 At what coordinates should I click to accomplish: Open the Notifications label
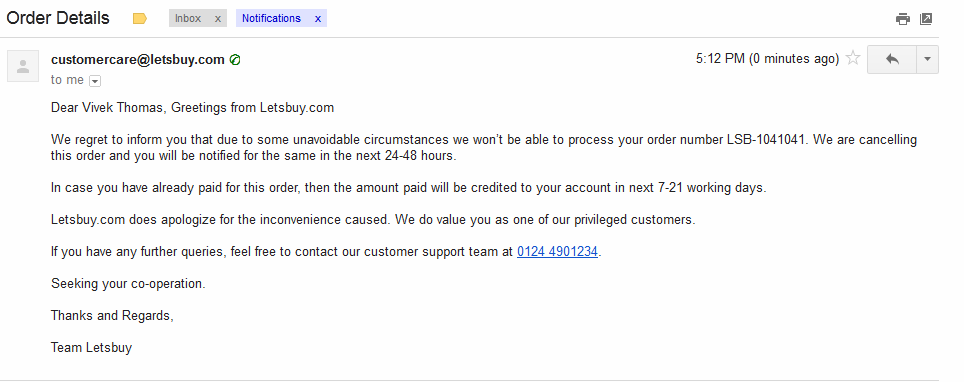click(x=271, y=18)
